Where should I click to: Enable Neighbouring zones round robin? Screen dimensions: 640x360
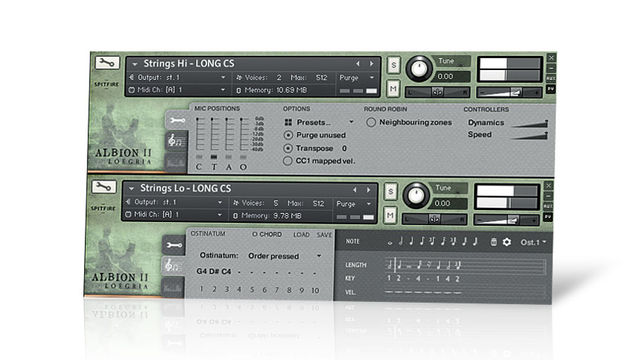click(x=371, y=122)
